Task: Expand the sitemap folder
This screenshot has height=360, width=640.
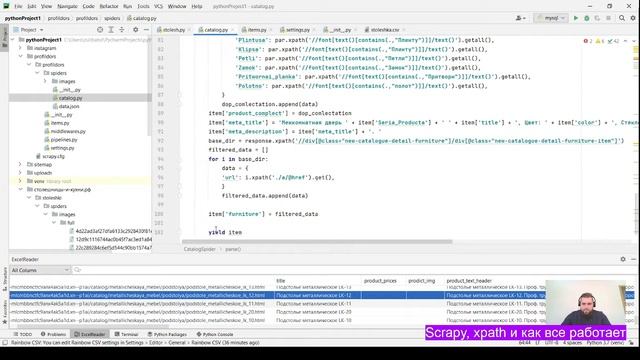Action: (x=20, y=164)
